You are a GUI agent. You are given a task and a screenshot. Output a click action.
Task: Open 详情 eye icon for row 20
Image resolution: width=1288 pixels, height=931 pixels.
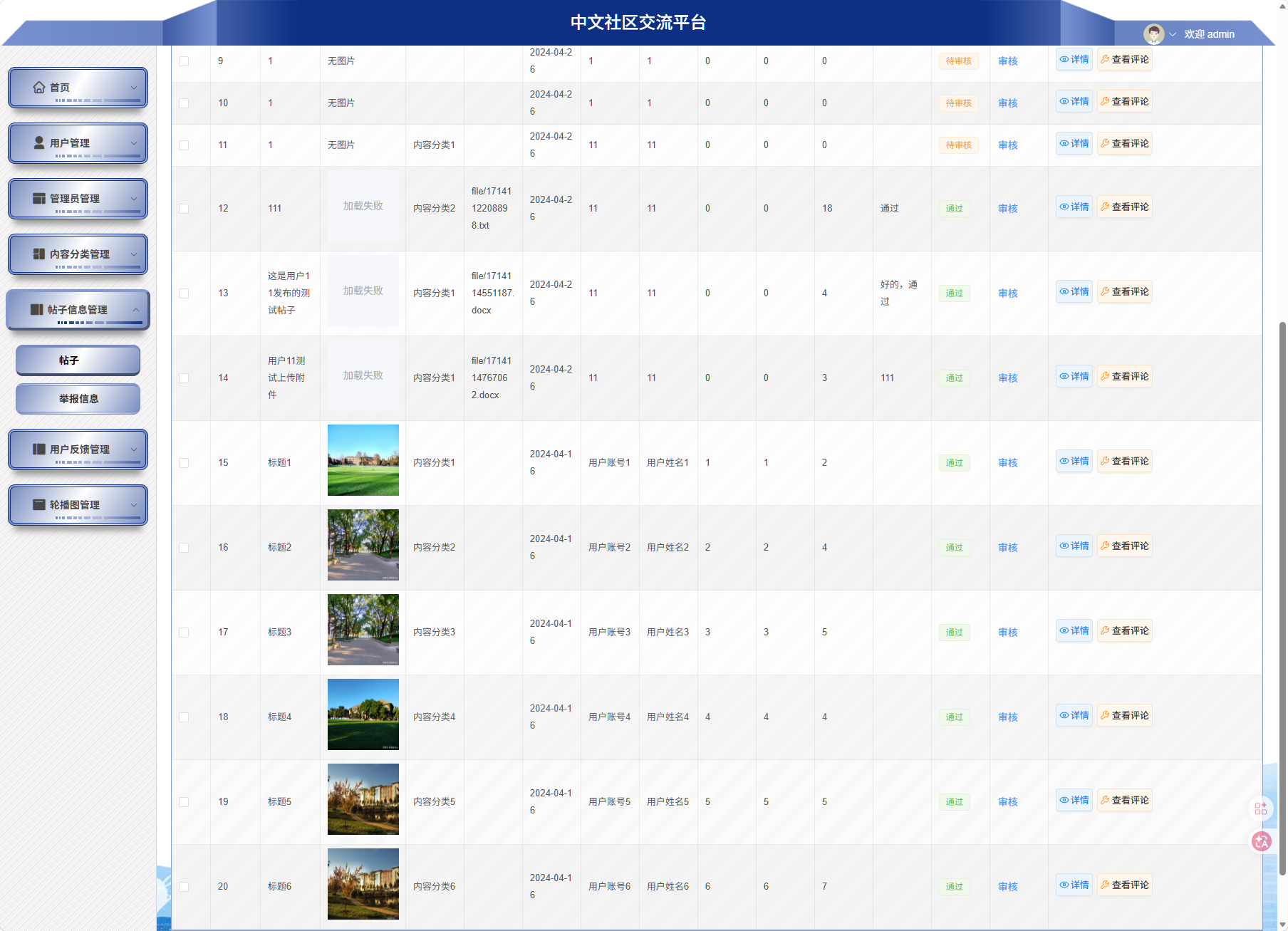coord(1064,885)
